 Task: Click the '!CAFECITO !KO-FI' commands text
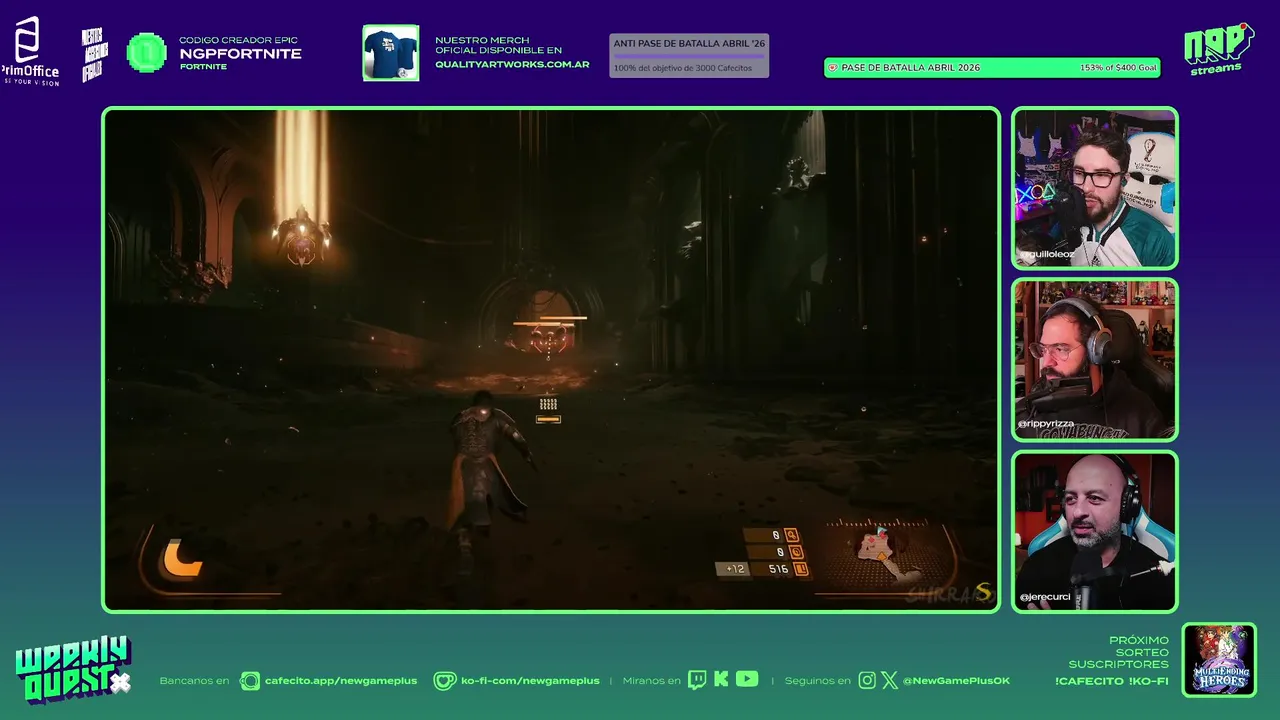click(1111, 681)
